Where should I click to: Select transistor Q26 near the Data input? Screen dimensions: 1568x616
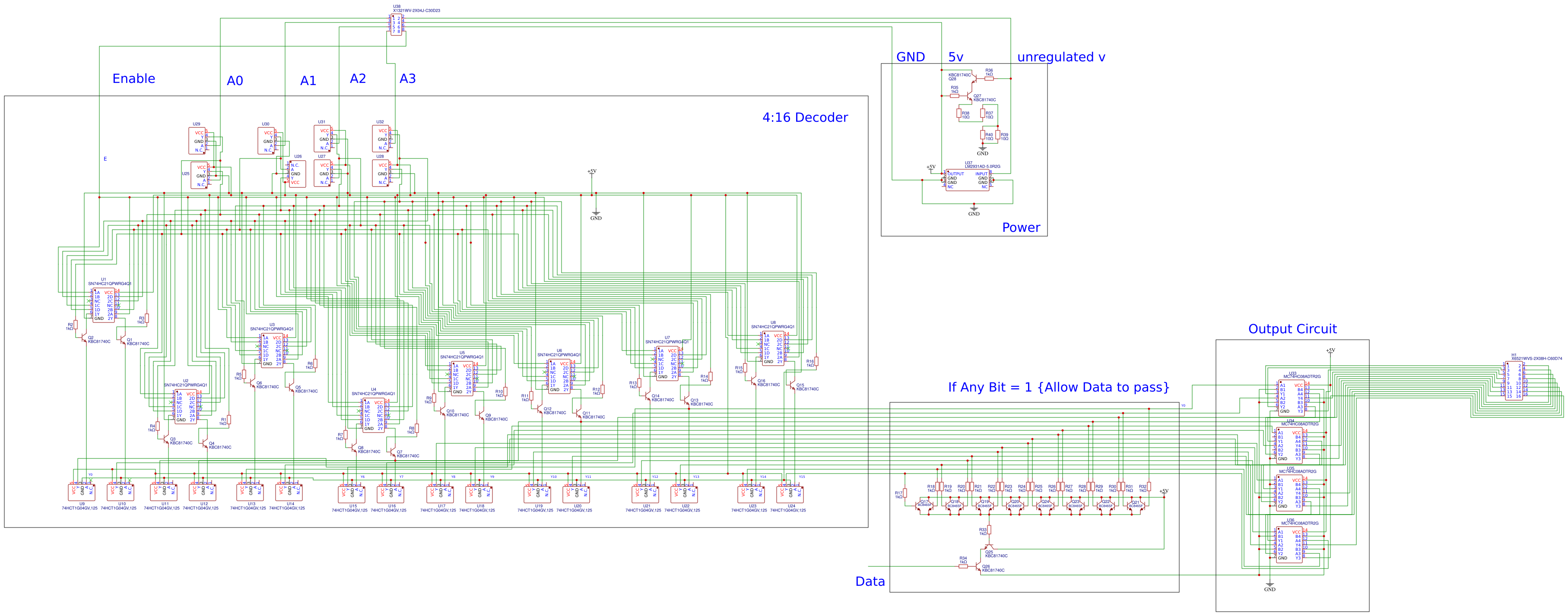[979, 567]
